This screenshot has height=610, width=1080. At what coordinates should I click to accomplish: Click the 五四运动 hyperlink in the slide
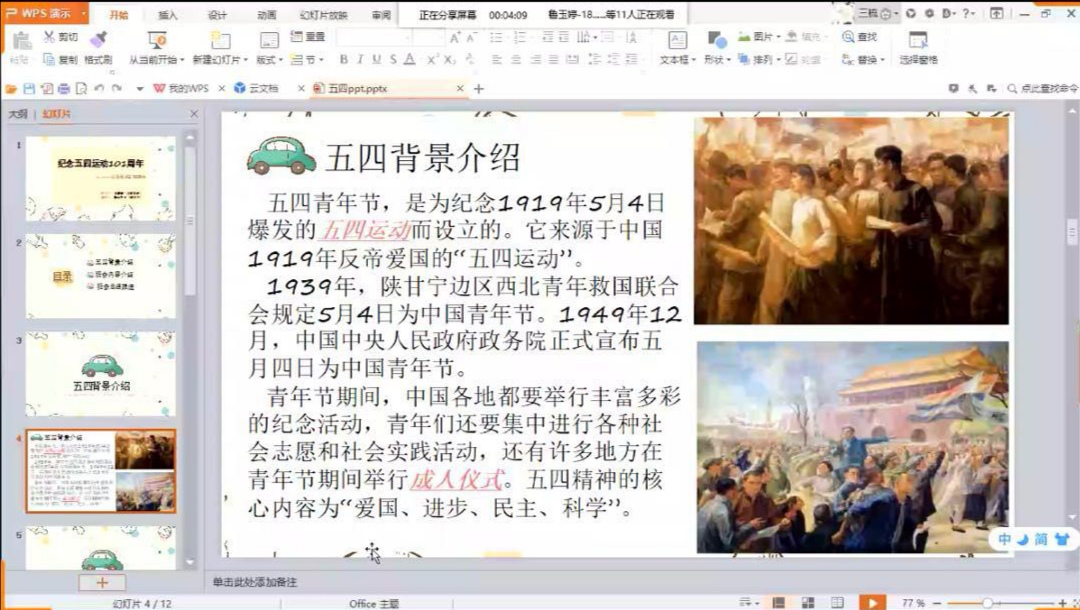[x=365, y=230]
